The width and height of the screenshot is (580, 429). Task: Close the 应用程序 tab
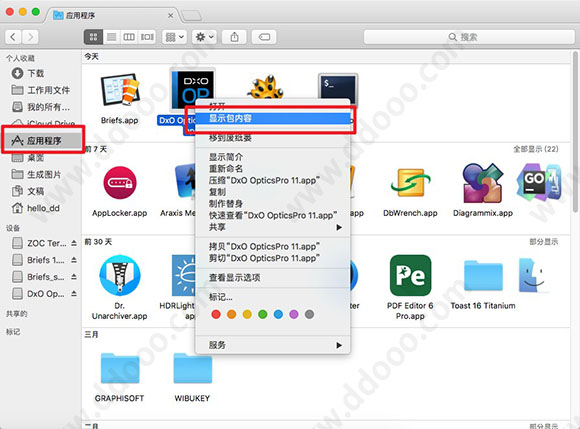tap(171, 16)
